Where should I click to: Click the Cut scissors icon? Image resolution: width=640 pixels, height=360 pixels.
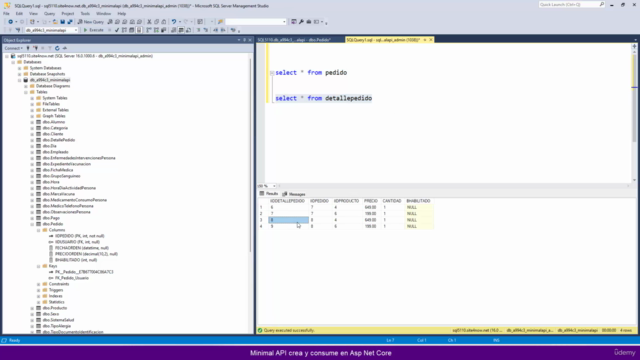[x=149, y=22]
